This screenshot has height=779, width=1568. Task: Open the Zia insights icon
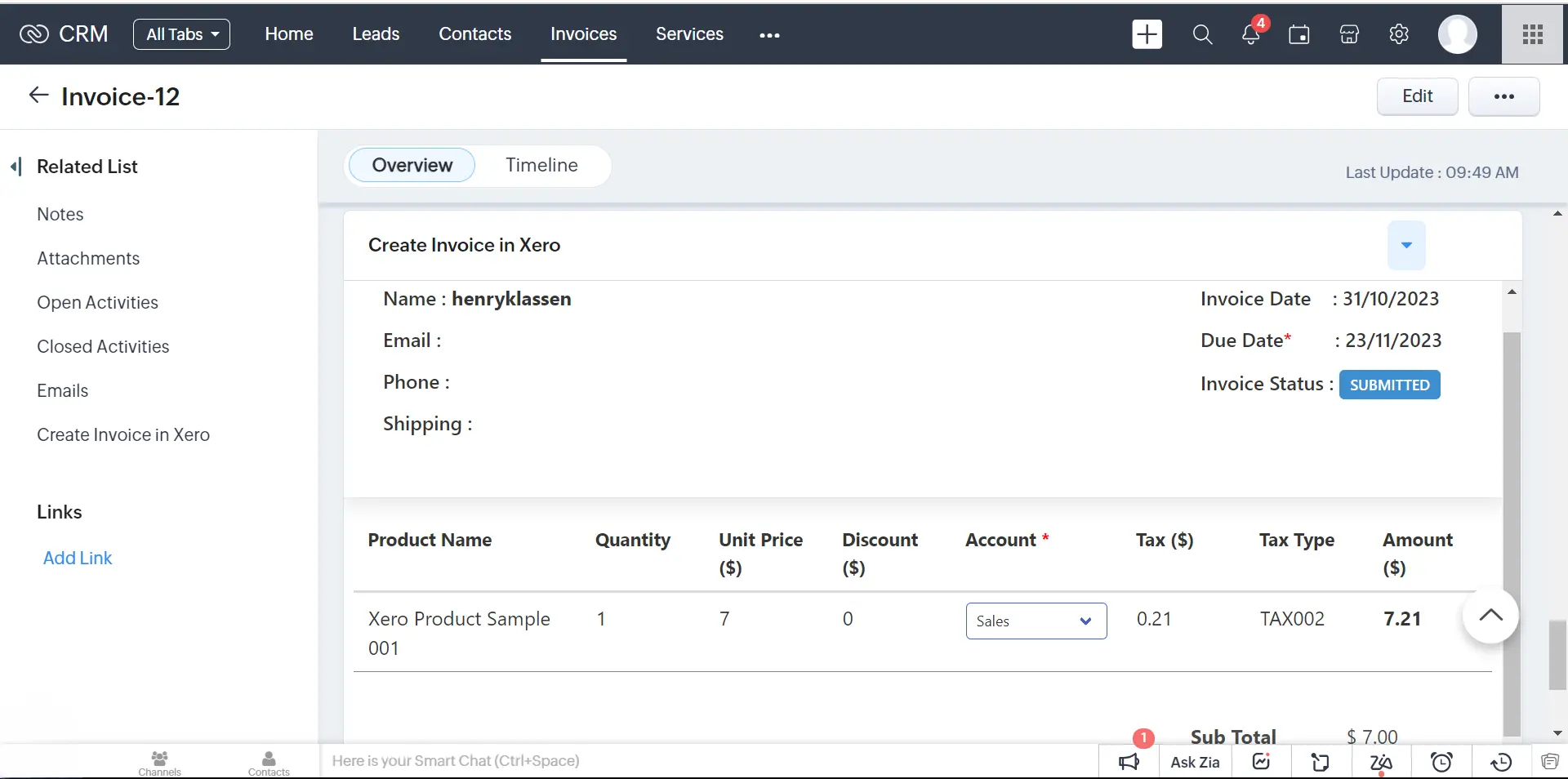point(1381,762)
